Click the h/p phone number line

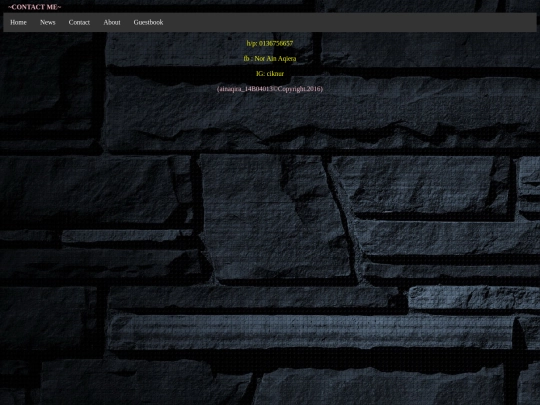(270, 43)
